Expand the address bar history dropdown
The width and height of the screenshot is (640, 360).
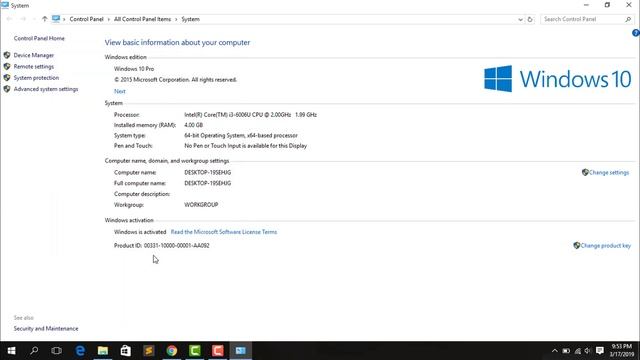(x=520, y=19)
